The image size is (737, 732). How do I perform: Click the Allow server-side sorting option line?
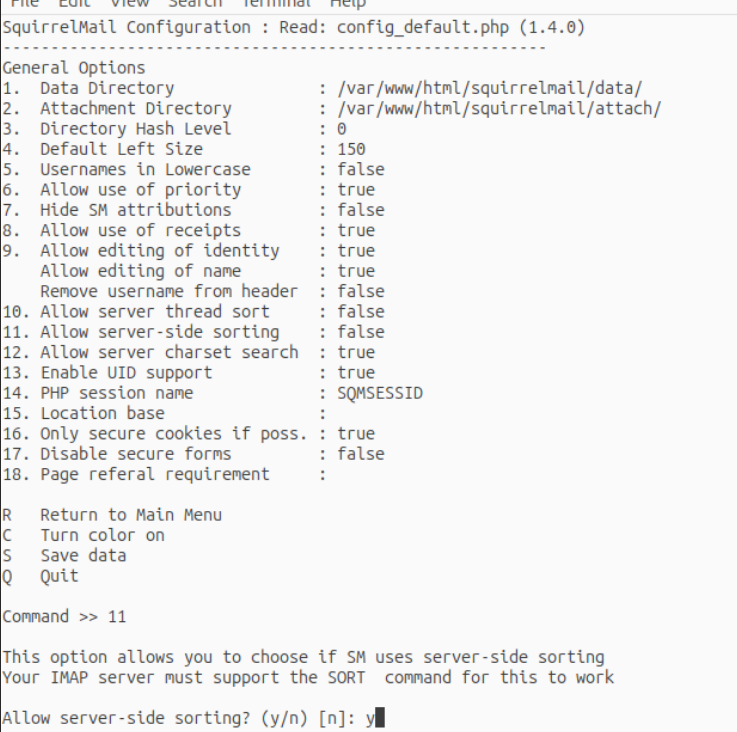point(193,332)
